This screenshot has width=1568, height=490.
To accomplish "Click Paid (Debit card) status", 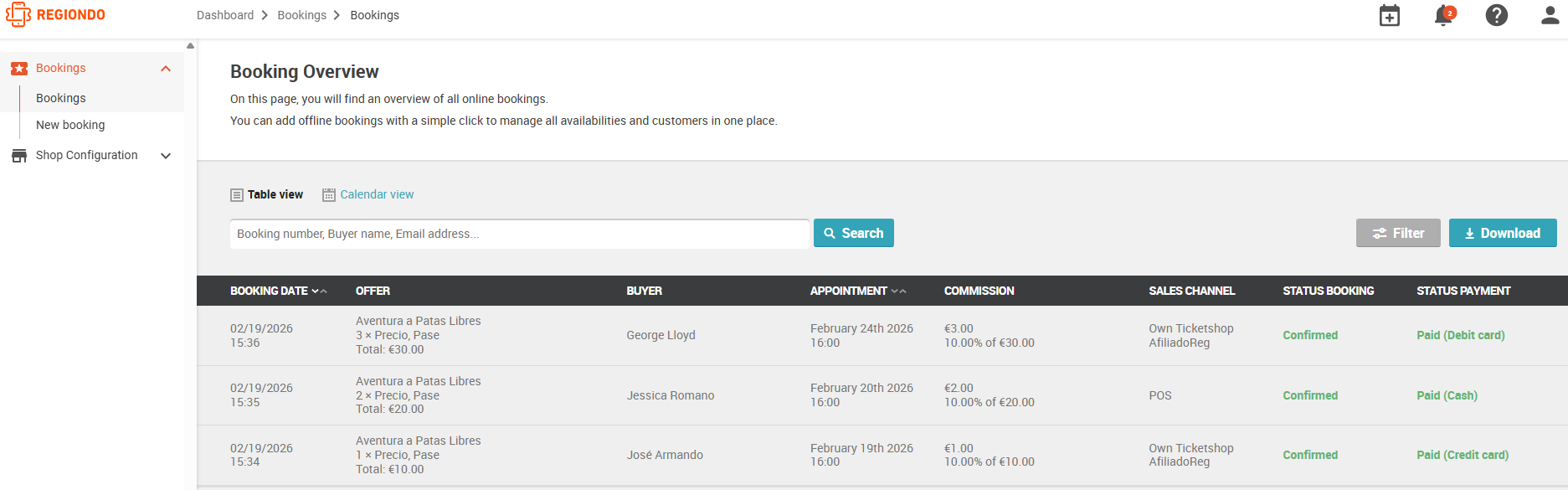I will 1460,335.
